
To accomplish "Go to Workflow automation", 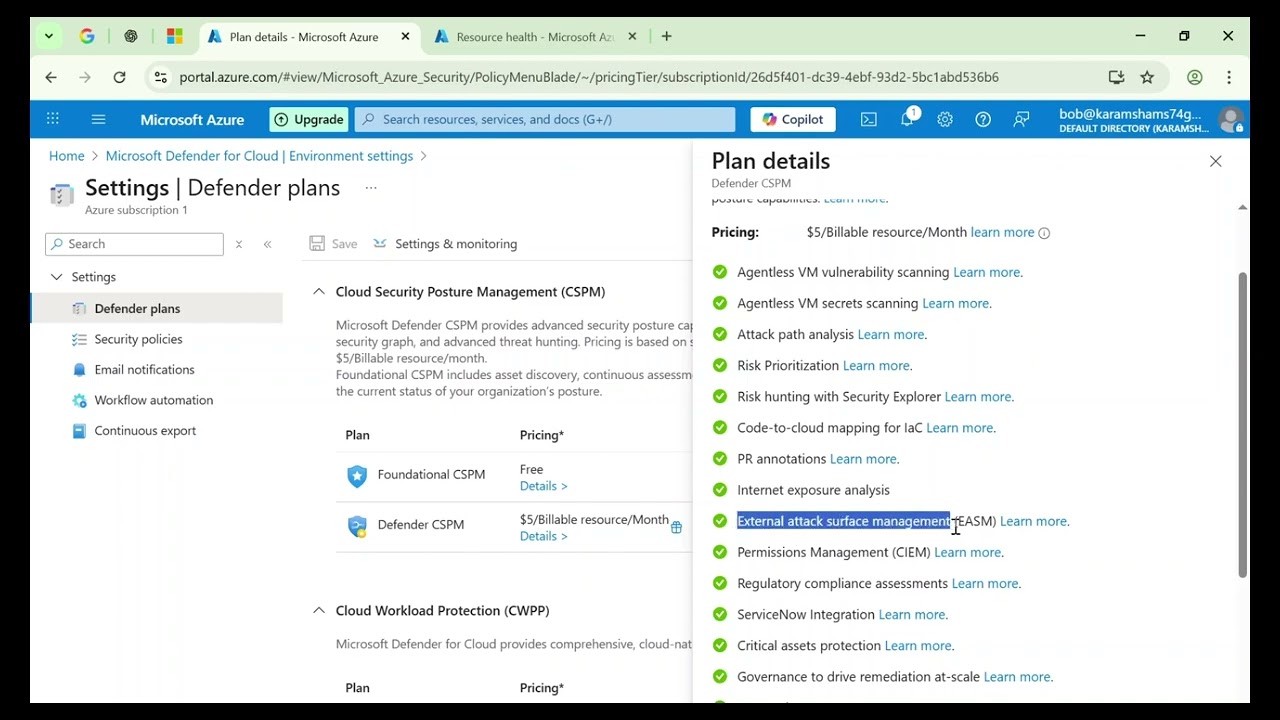I will 153,400.
